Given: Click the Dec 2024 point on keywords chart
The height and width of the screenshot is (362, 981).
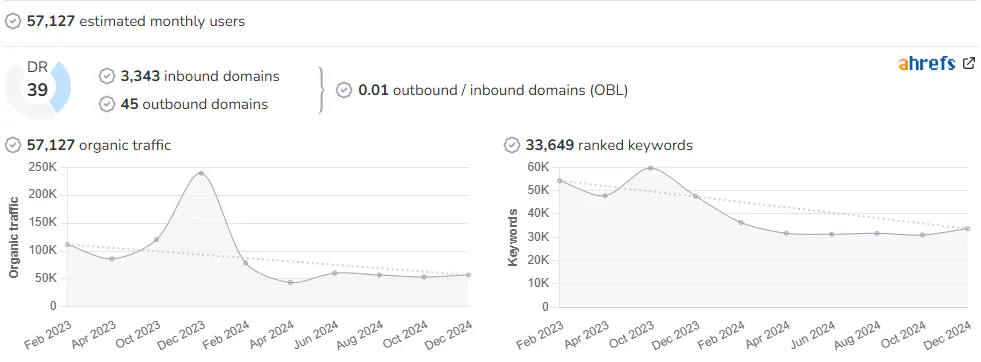Looking at the screenshot, I should coord(967,228).
